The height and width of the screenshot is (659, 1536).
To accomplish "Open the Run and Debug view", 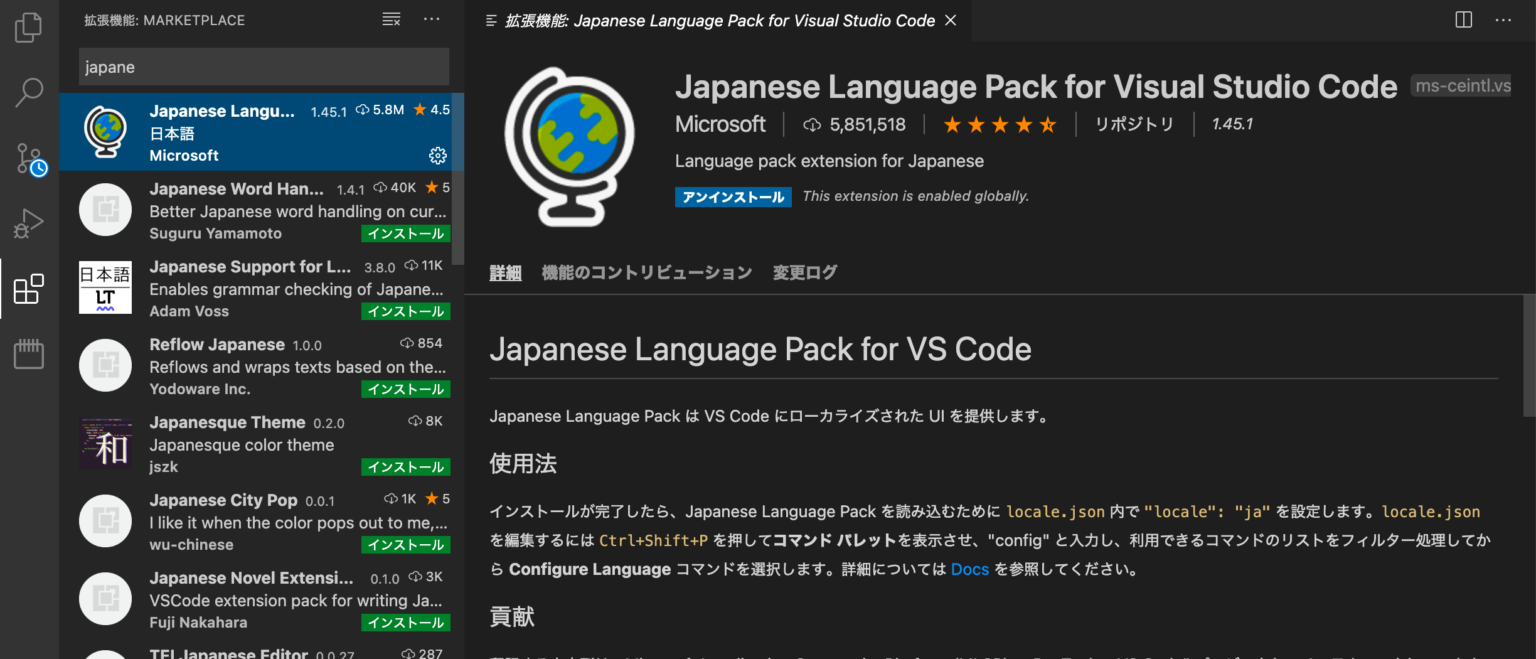I will [x=28, y=223].
